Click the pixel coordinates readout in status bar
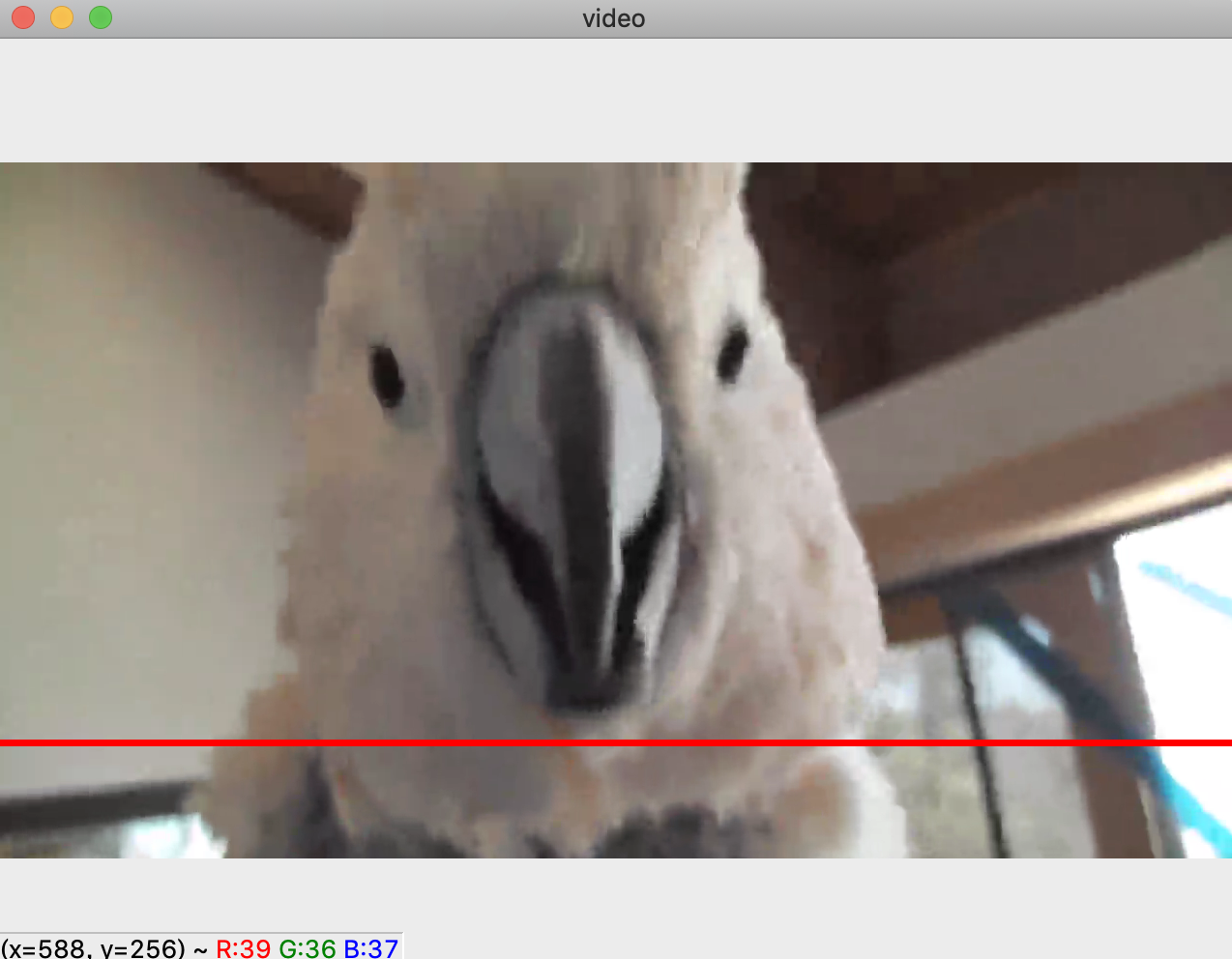The height and width of the screenshot is (959, 1232). pos(93,947)
